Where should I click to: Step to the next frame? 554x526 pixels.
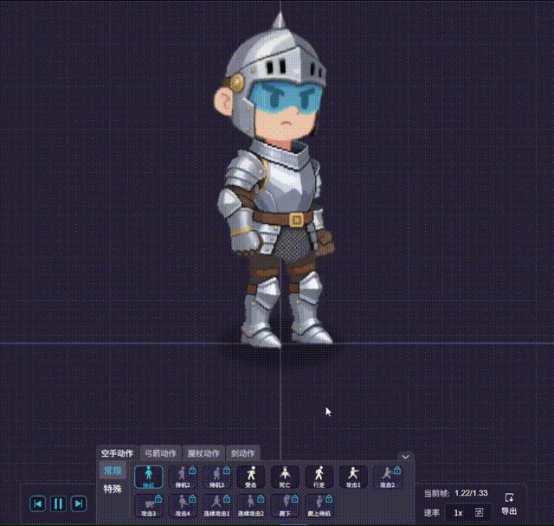click(79, 504)
